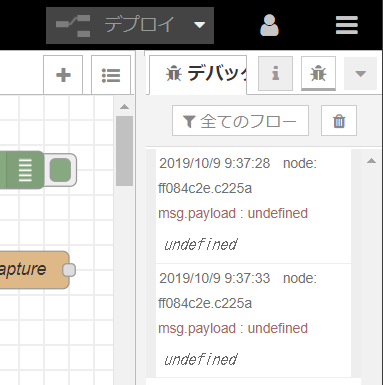Clear debug log with trash icon
Viewport: 383px width, 385px height.
pyautogui.click(x=339, y=121)
